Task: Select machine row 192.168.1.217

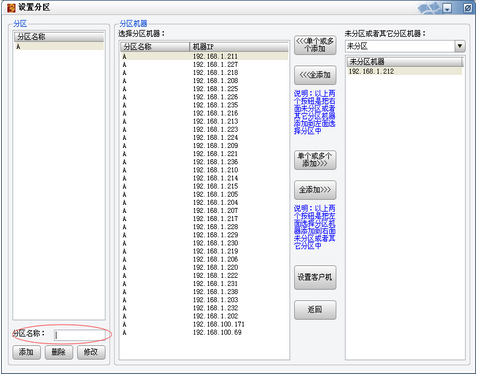Action: 204,219
